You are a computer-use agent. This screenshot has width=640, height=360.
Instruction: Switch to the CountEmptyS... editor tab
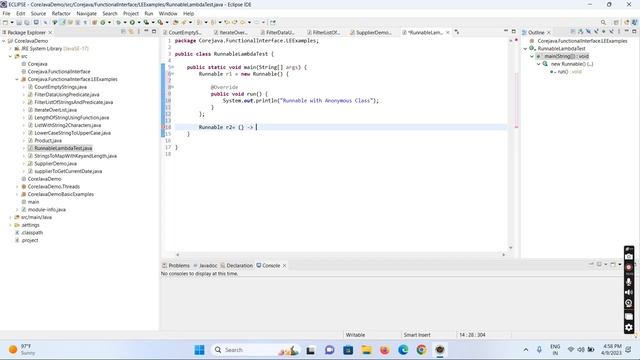pyautogui.click(x=182, y=32)
